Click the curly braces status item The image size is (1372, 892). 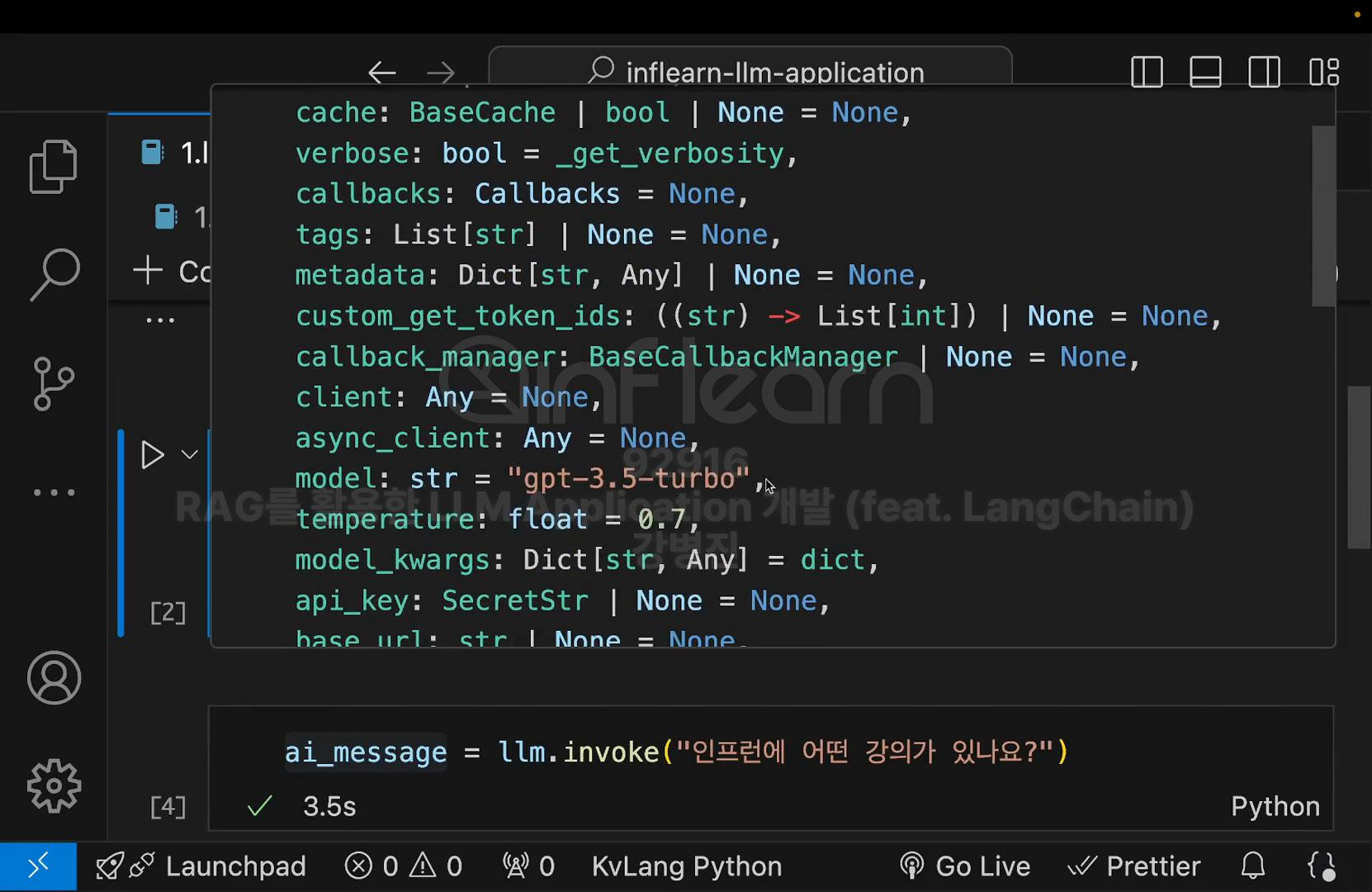pos(1322,866)
